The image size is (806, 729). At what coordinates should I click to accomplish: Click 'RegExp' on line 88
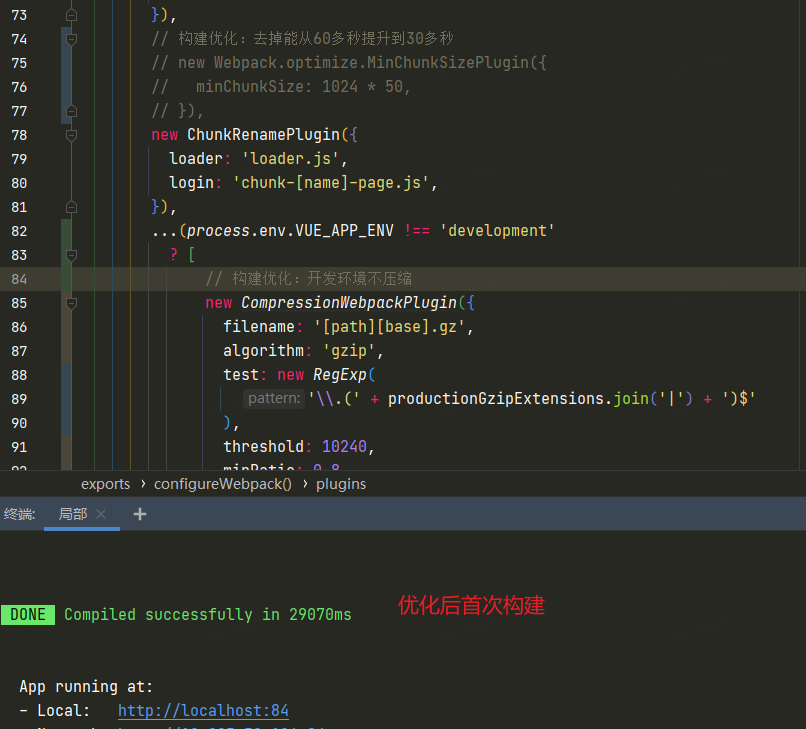click(x=340, y=375)
